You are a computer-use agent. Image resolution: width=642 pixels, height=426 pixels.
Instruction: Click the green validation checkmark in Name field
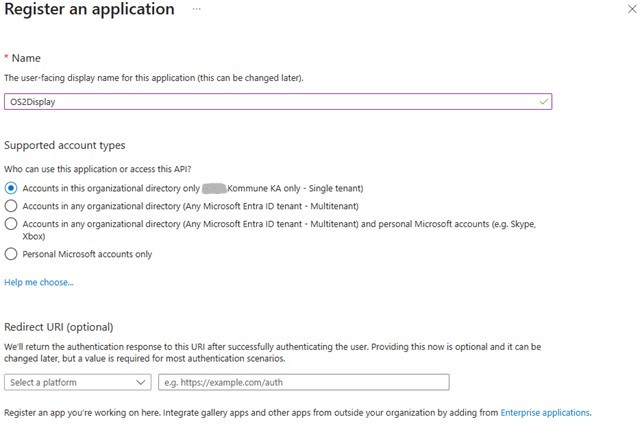click(x=543, y=101)
